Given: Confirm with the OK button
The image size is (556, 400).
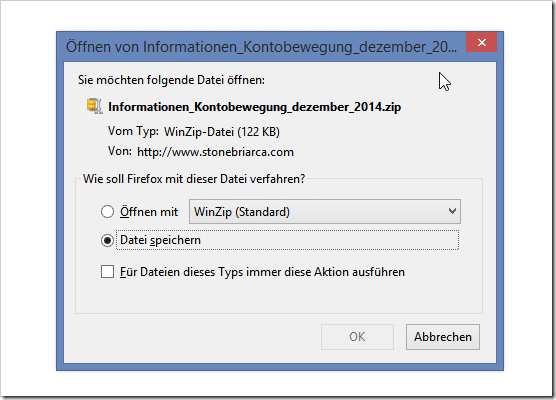Looking at the screenshot, I should 357,337.
